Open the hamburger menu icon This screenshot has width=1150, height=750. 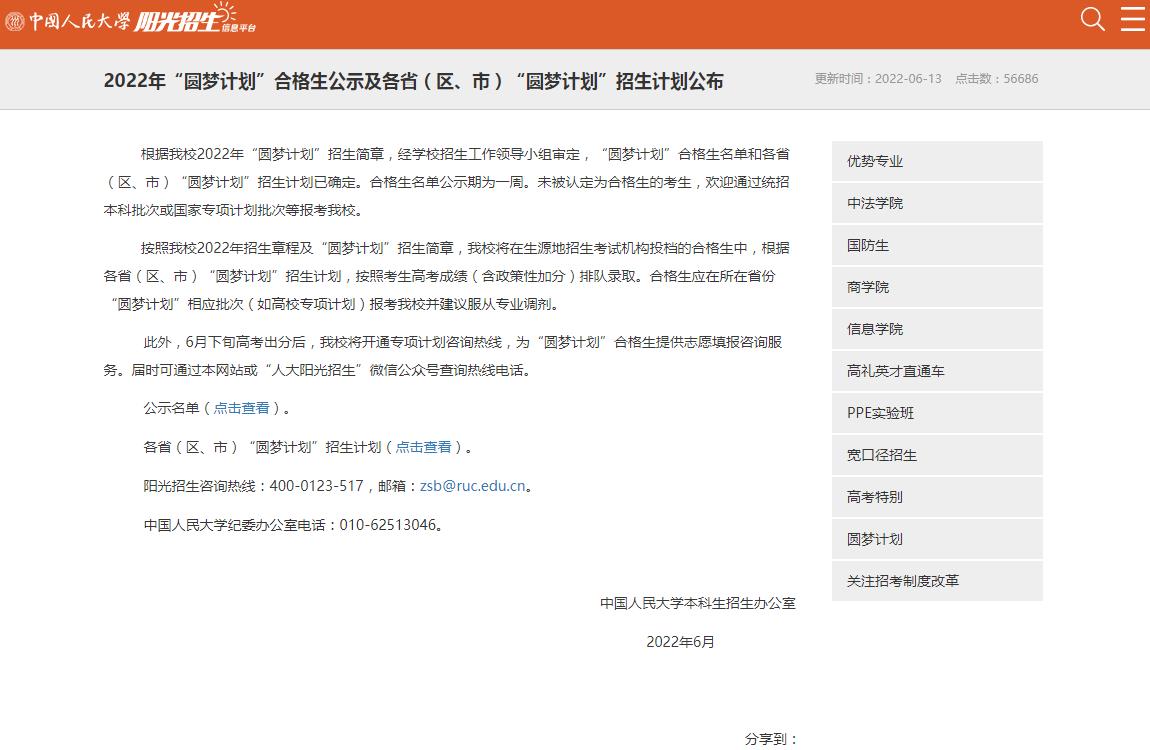tap(1132, 18)
